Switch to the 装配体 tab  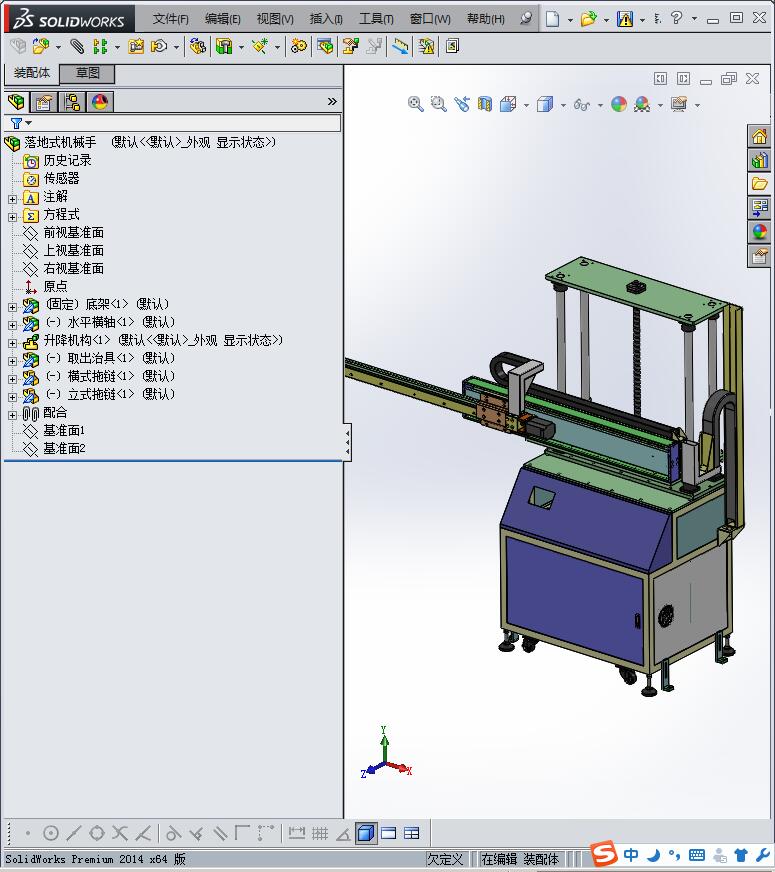[32, 73]
